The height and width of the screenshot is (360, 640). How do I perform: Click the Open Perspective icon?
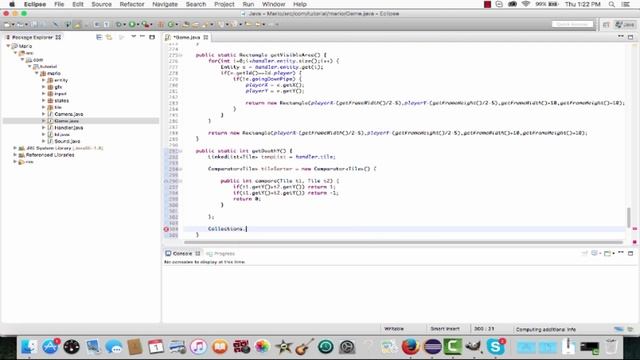(606, 24)
